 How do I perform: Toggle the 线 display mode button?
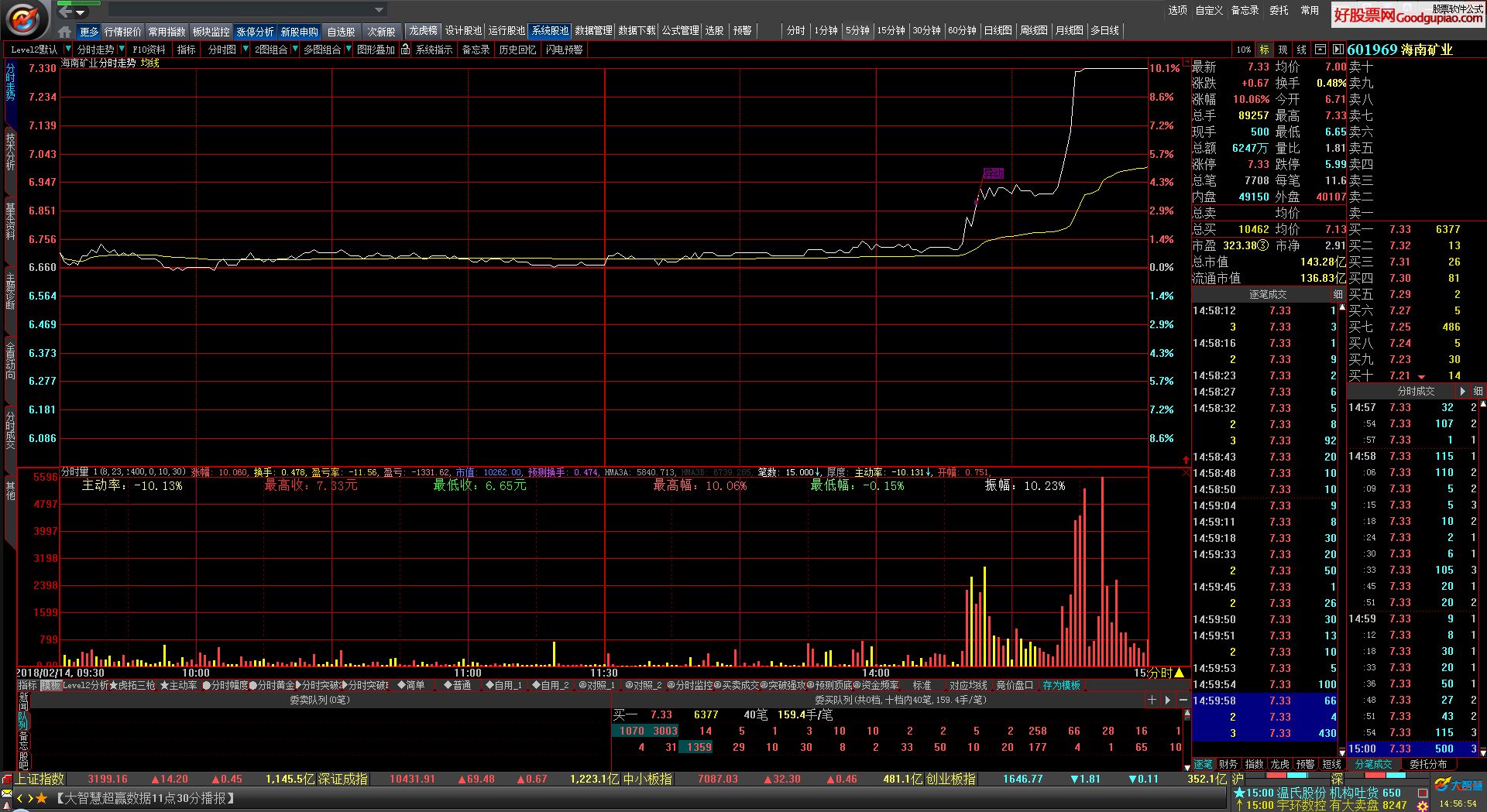click(x=1302, y=50)
